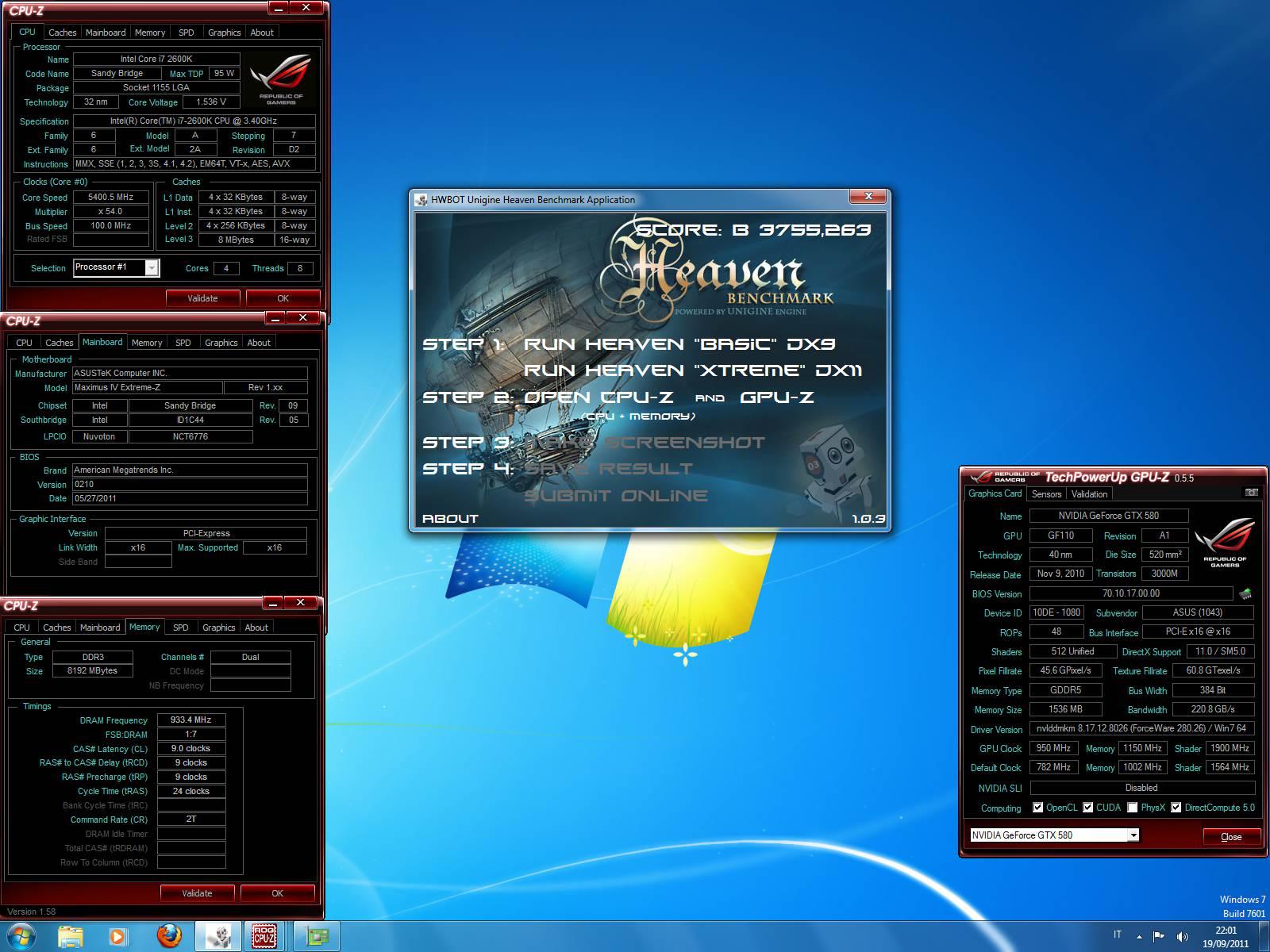Click the Driver Version field in GPU-Z
The height and width of the screenshot is (952, 1270).
(x=1141, y=728)
